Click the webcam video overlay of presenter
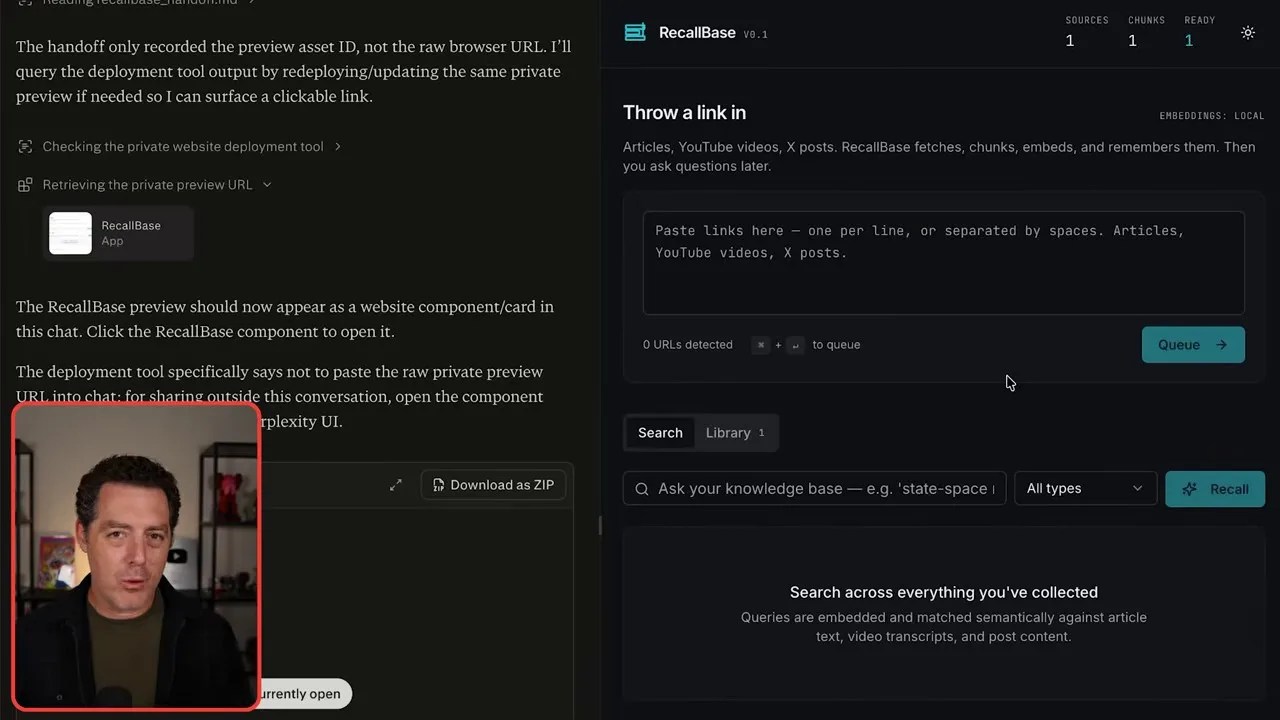This screenshot has width=1280, height=720. [136, 556]
